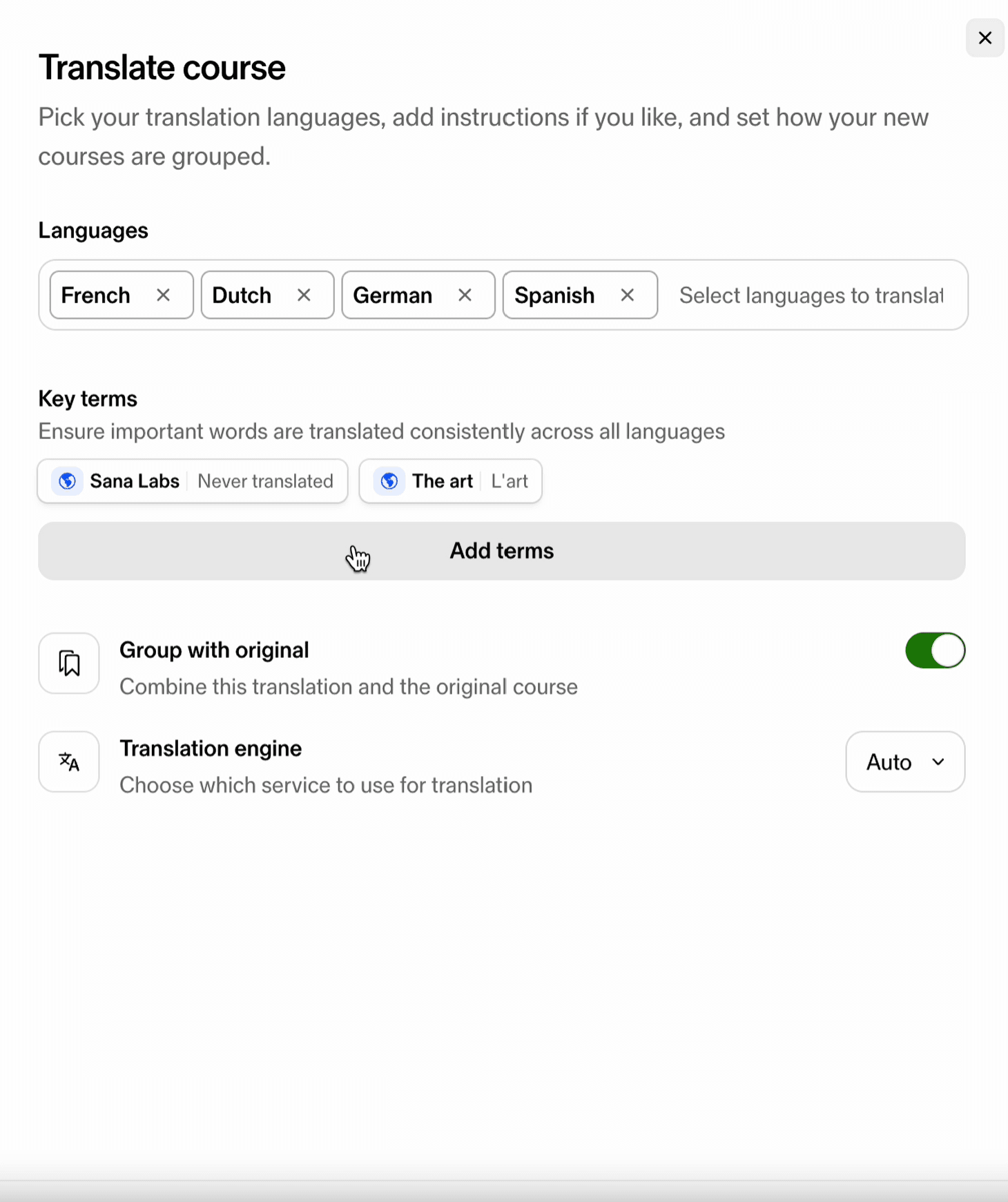Remove the Spanish language chip
This screenshot has height=1202, width=1008.
[627, 295]
